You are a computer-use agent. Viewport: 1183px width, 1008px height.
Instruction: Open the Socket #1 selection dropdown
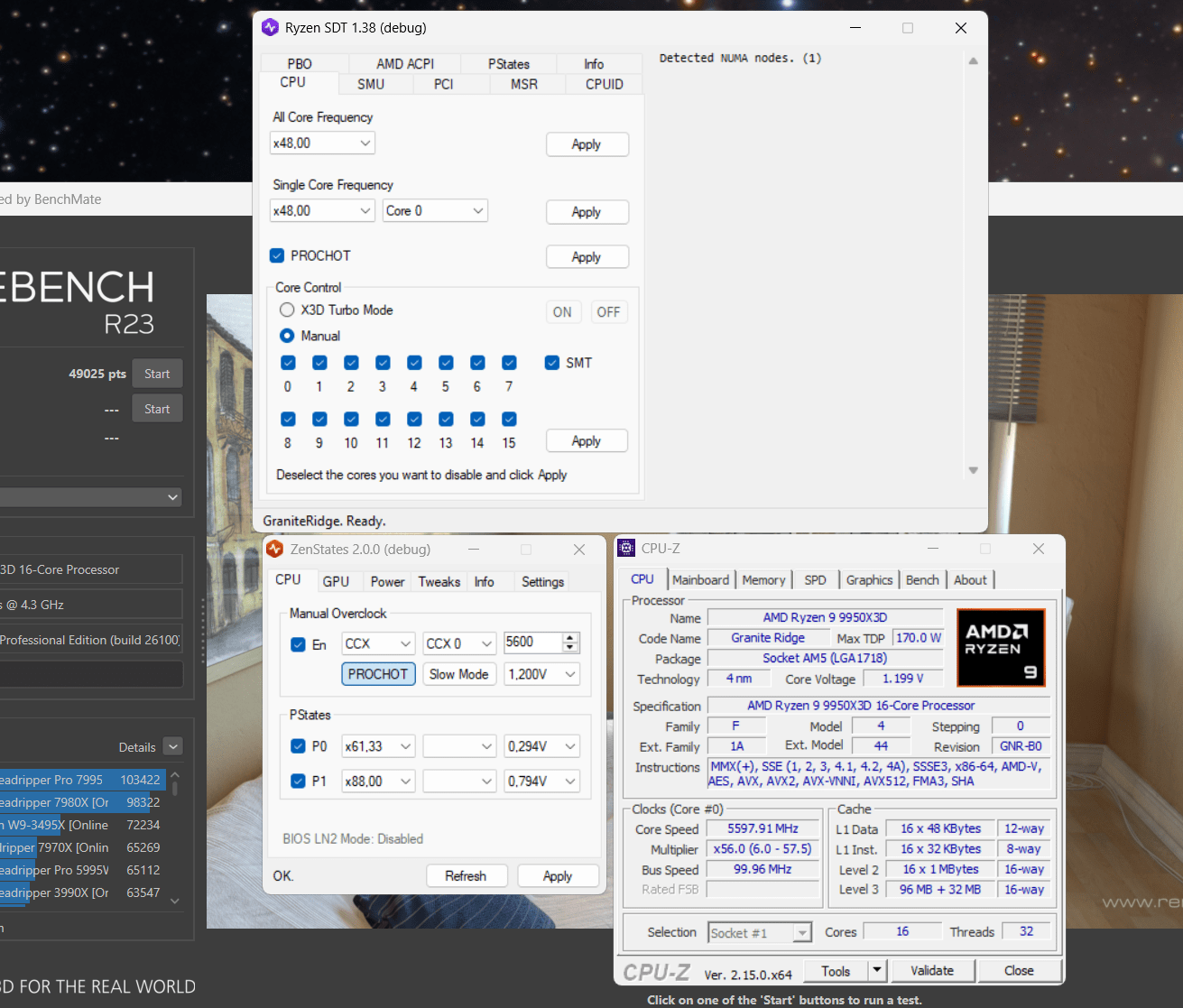(x=760, y=933)
